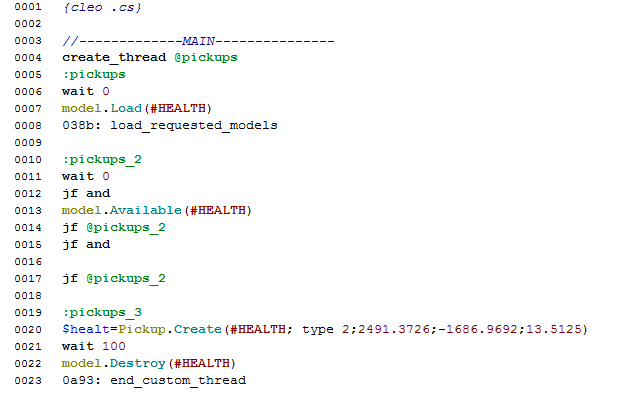Click line number 0016
The image size is (630, 420).
tap(28, 262)
